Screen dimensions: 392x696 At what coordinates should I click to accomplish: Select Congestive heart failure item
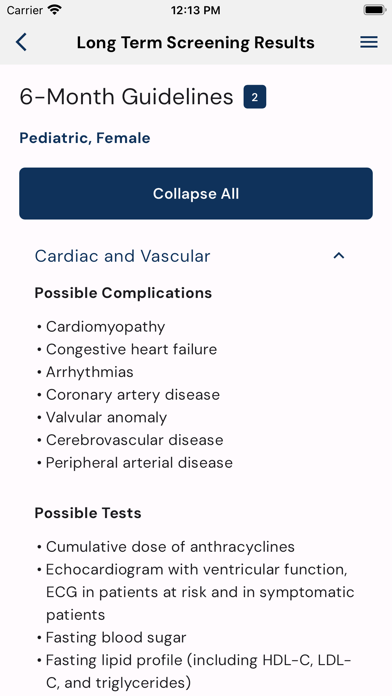click(131, 349)
